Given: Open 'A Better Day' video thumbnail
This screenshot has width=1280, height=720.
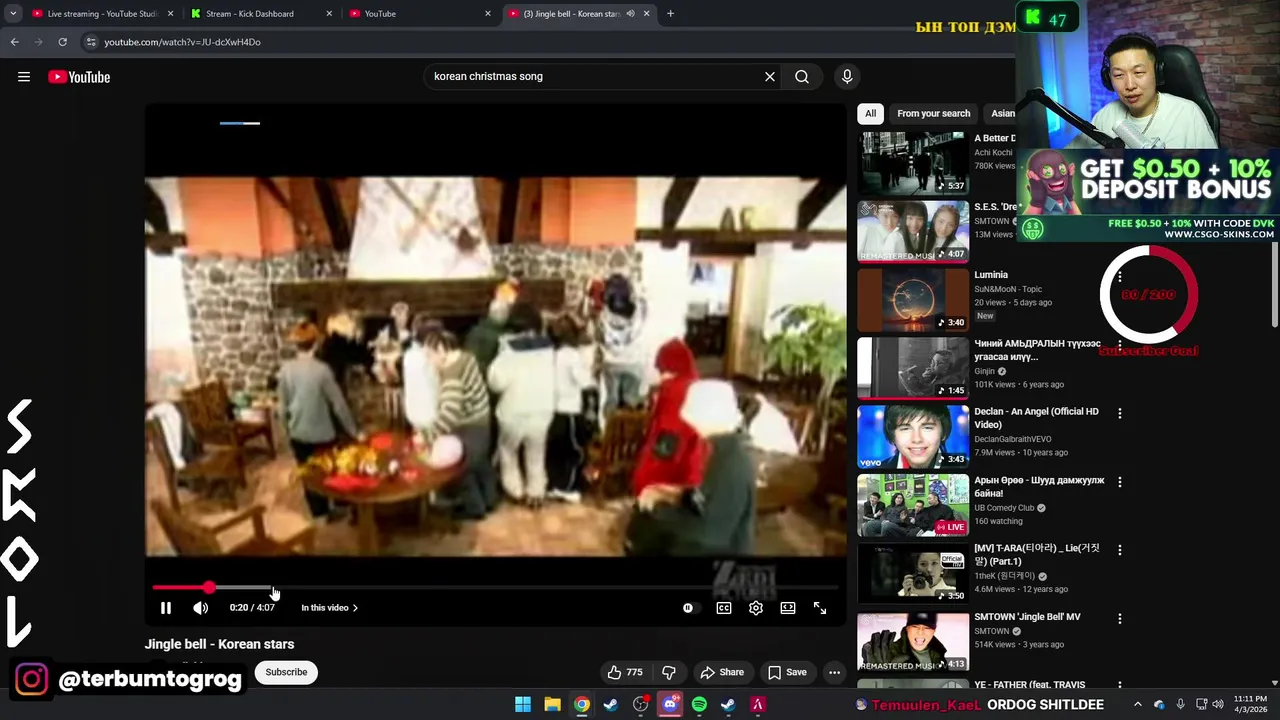Looking at the screenshot, I should (x=913, y=163).
